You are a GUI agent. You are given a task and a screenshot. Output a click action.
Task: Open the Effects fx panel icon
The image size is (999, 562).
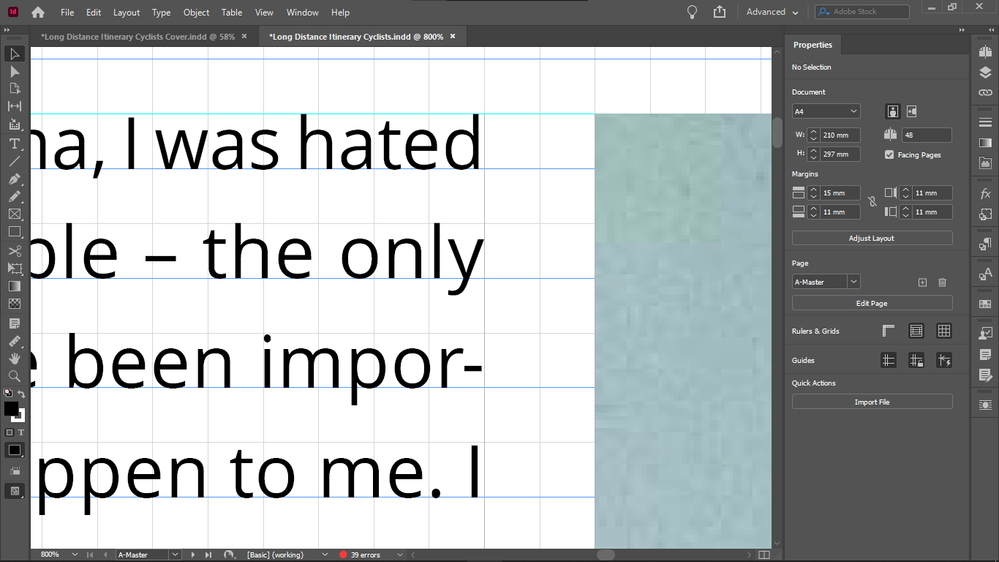point(985,194)
